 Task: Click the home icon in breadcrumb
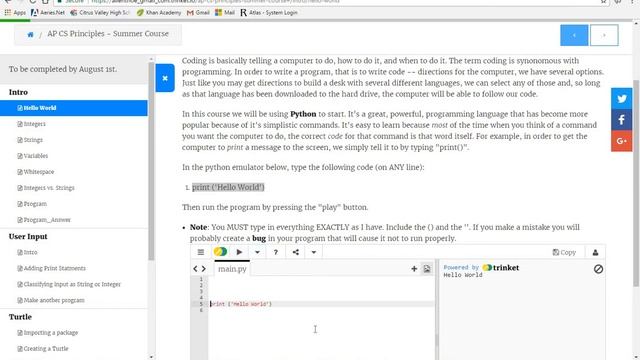[30, 35]
